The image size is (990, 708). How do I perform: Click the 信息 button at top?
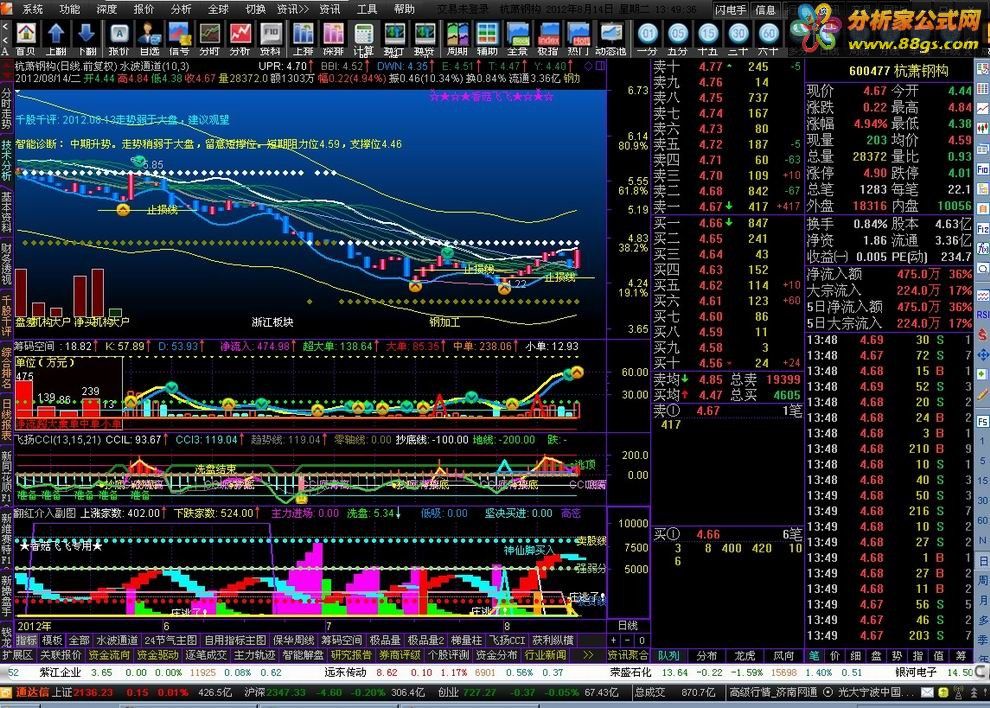(x=765, y=9)
